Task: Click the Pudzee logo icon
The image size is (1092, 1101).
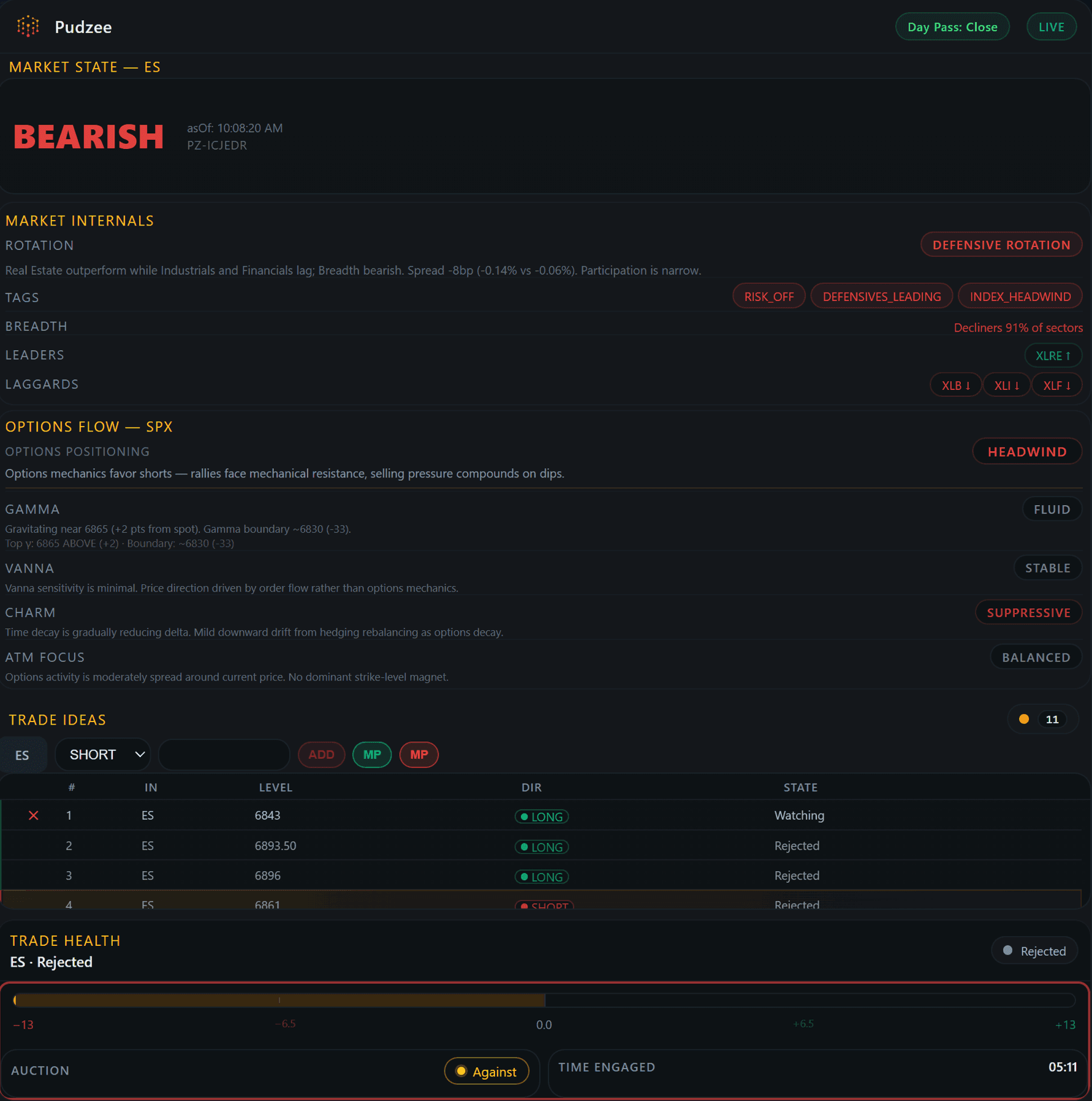Action: point(27,26)
